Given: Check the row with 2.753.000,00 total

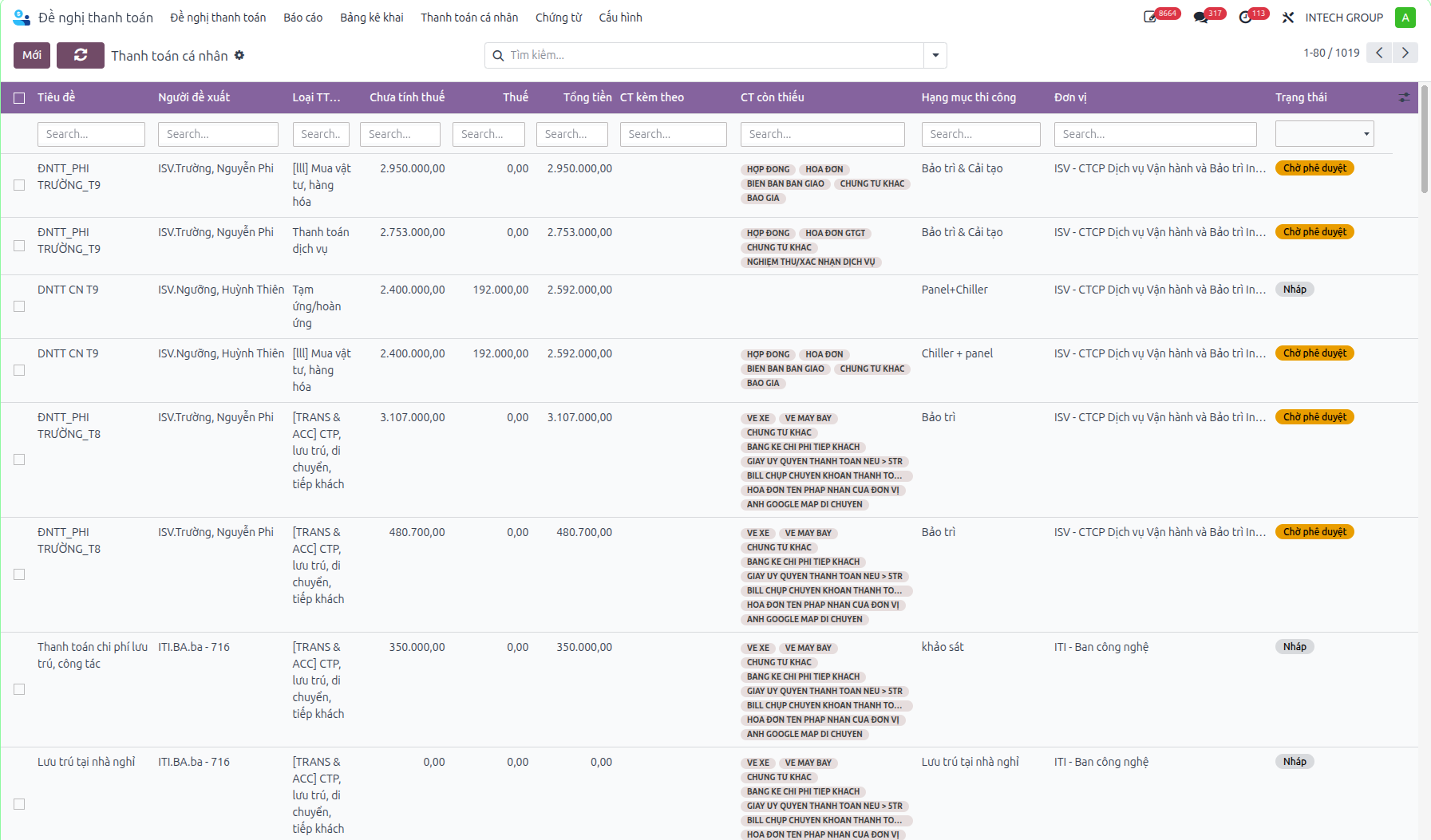Looking at the screenshot, I should (x=19, y=246).
